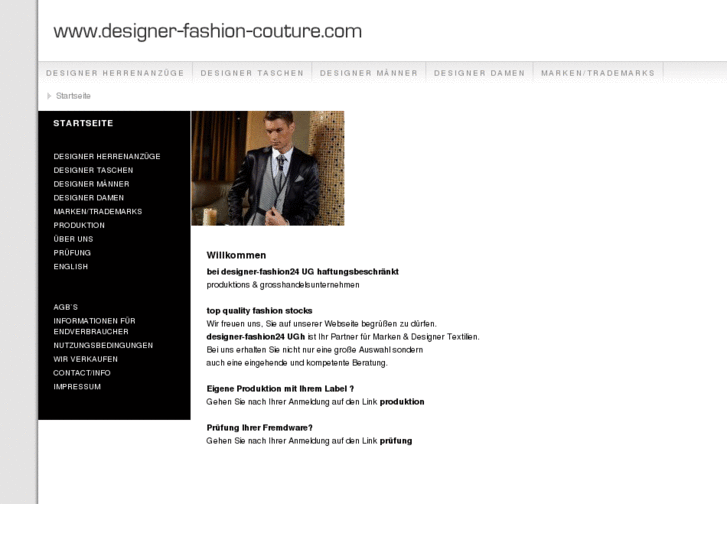Click the www.designer-fashion-couture.com site title
727x545 pixels.
[207, 32]
